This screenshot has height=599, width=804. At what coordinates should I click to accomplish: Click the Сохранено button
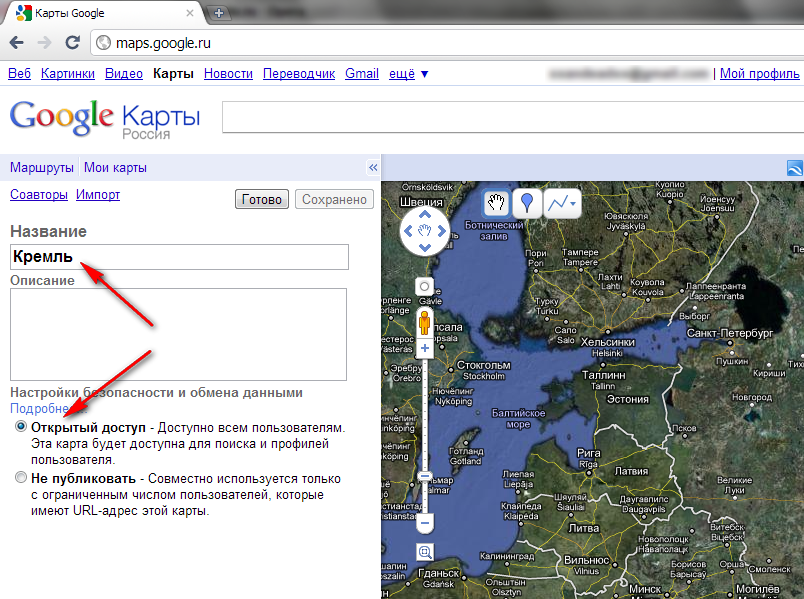pos(334,199)
